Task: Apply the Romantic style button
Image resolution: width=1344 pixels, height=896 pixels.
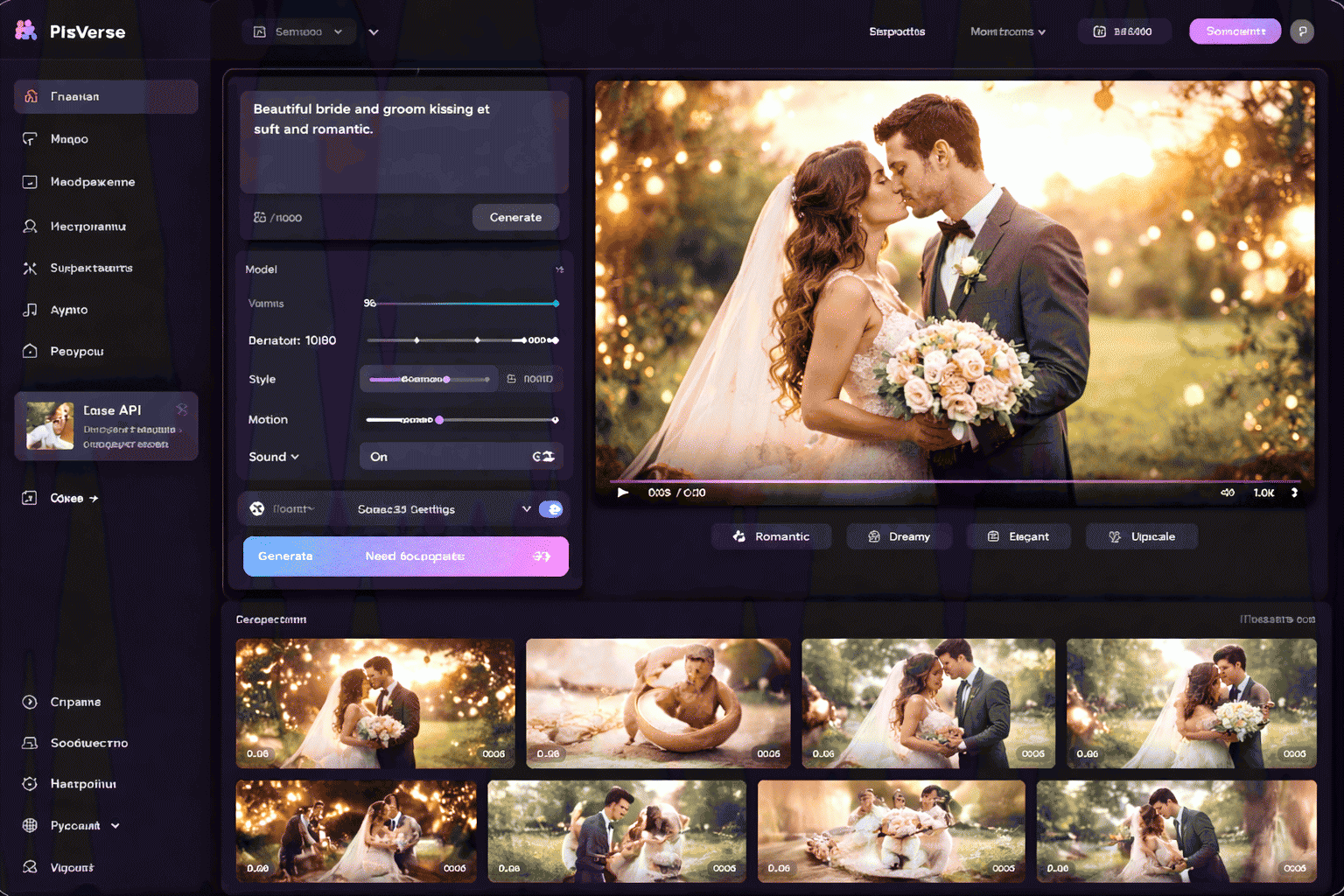Action: click(x=771, y=536)
